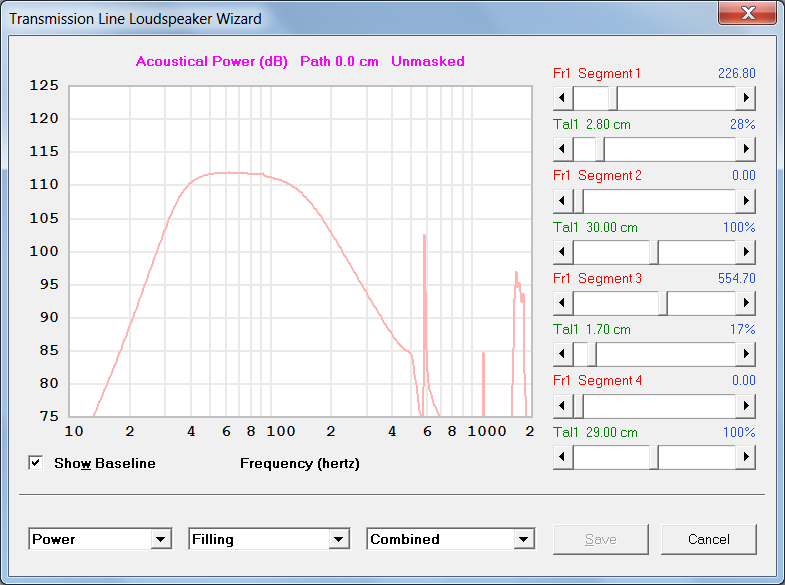
Task: Click right arrow of Fr1 Segment 4 slider
Action: tap(745, 405)
